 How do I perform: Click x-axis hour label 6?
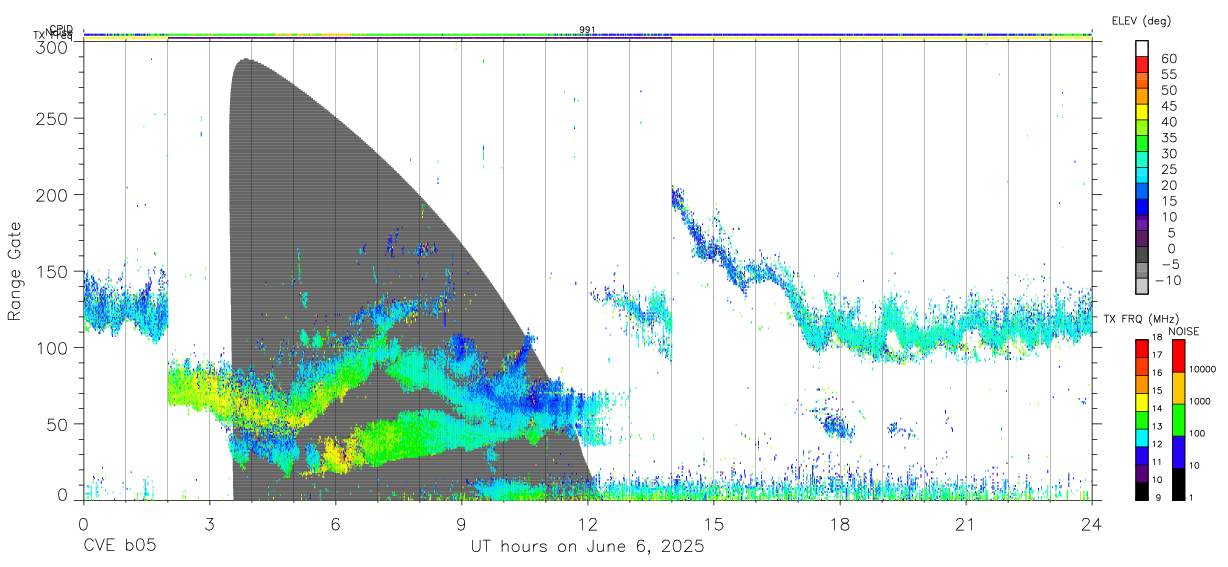335,525
